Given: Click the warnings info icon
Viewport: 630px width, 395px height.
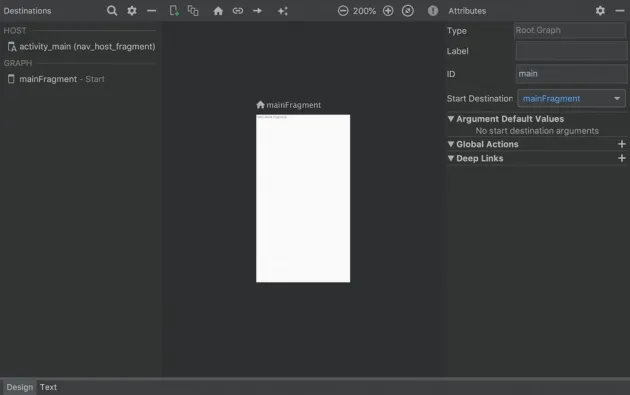Looking at the screenshot, I should (x=433, y=11).
